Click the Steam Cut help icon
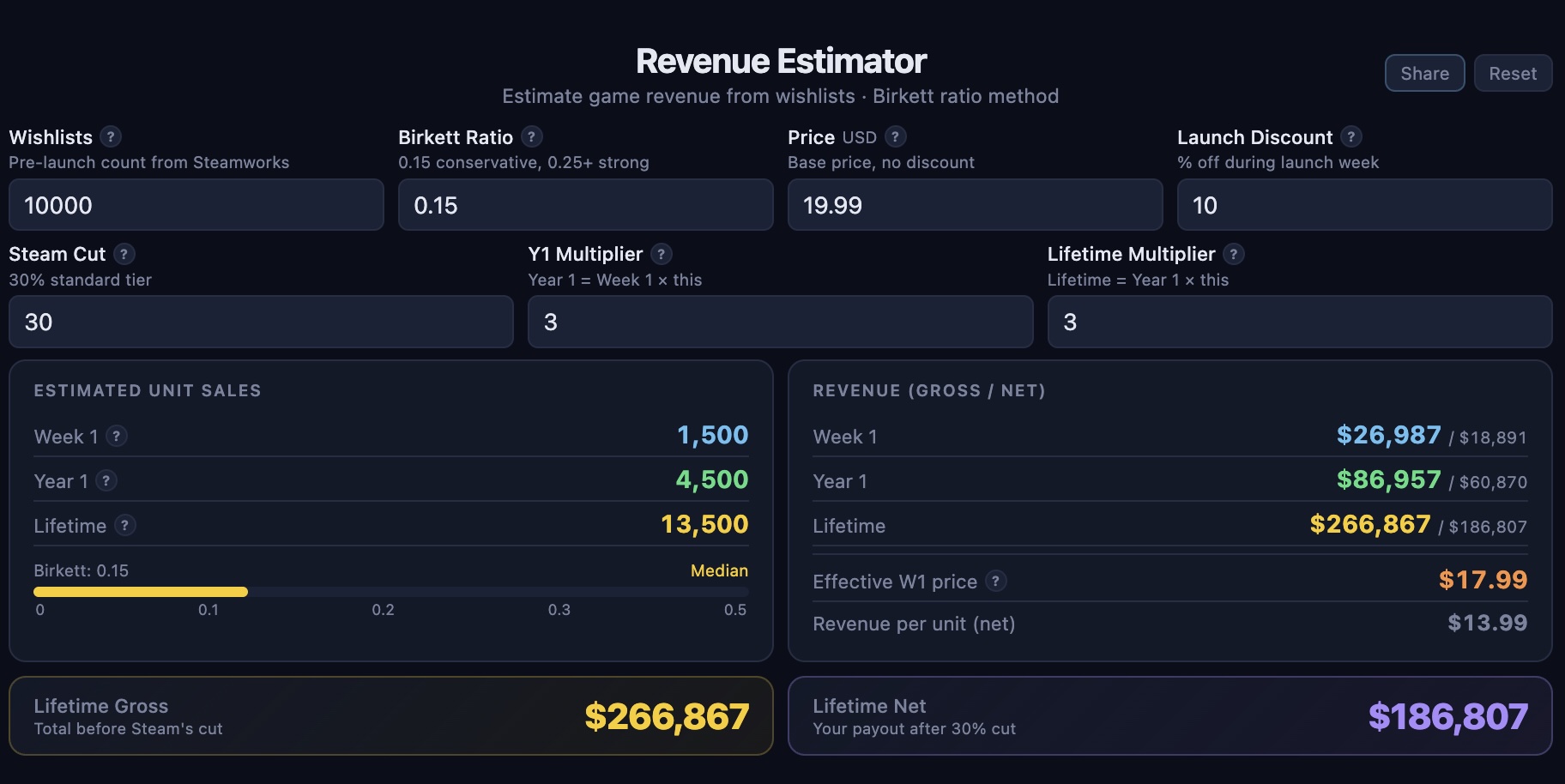The image size is (1565, 784). [x=124, y=254]
